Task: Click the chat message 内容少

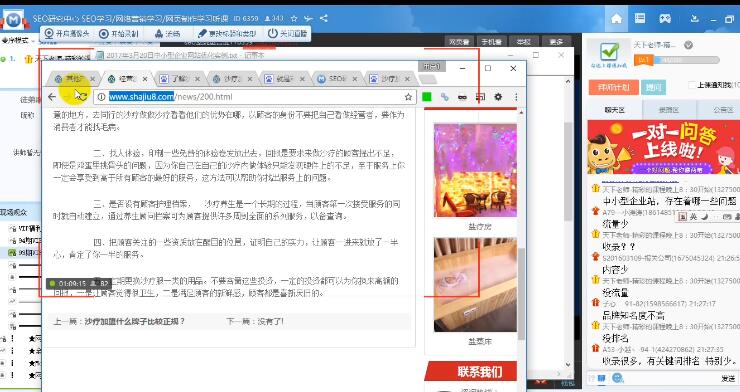Action: [615, 270]
